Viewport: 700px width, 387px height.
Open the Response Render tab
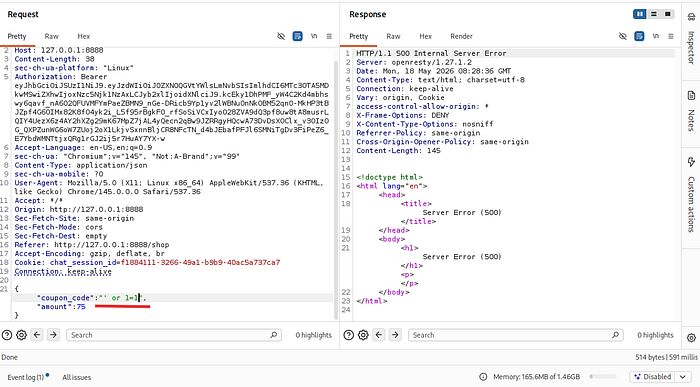pos(461,36)
